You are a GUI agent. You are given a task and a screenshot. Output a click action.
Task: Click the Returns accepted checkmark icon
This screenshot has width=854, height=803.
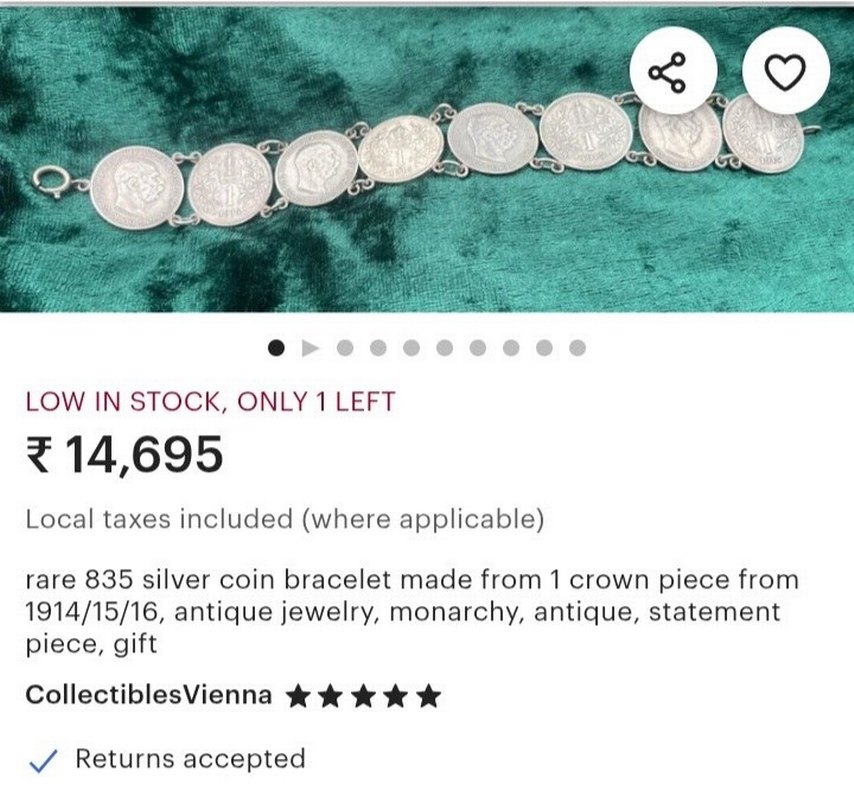click(x=42, y=760)
